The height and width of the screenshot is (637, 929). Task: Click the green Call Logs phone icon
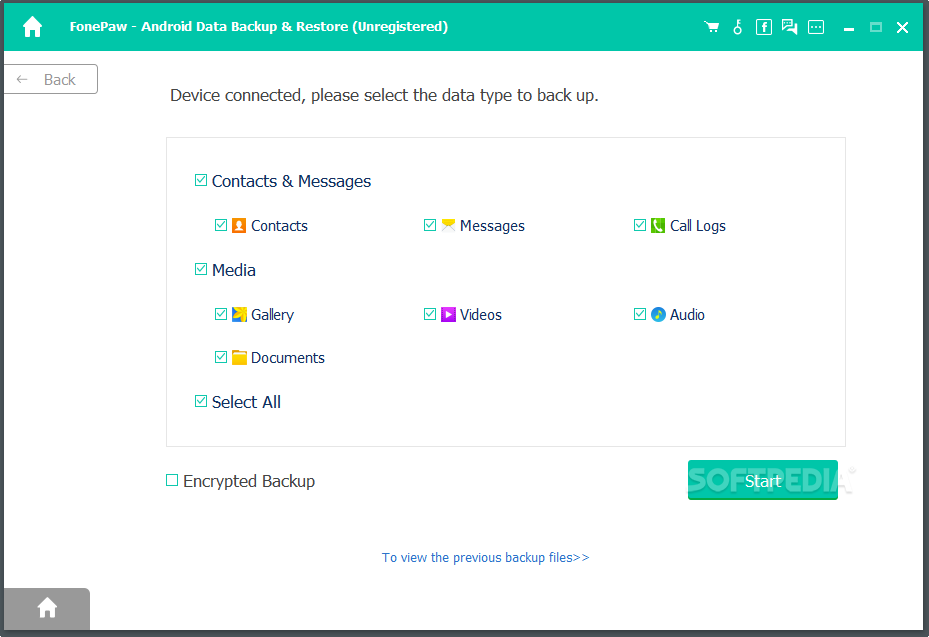658,225
